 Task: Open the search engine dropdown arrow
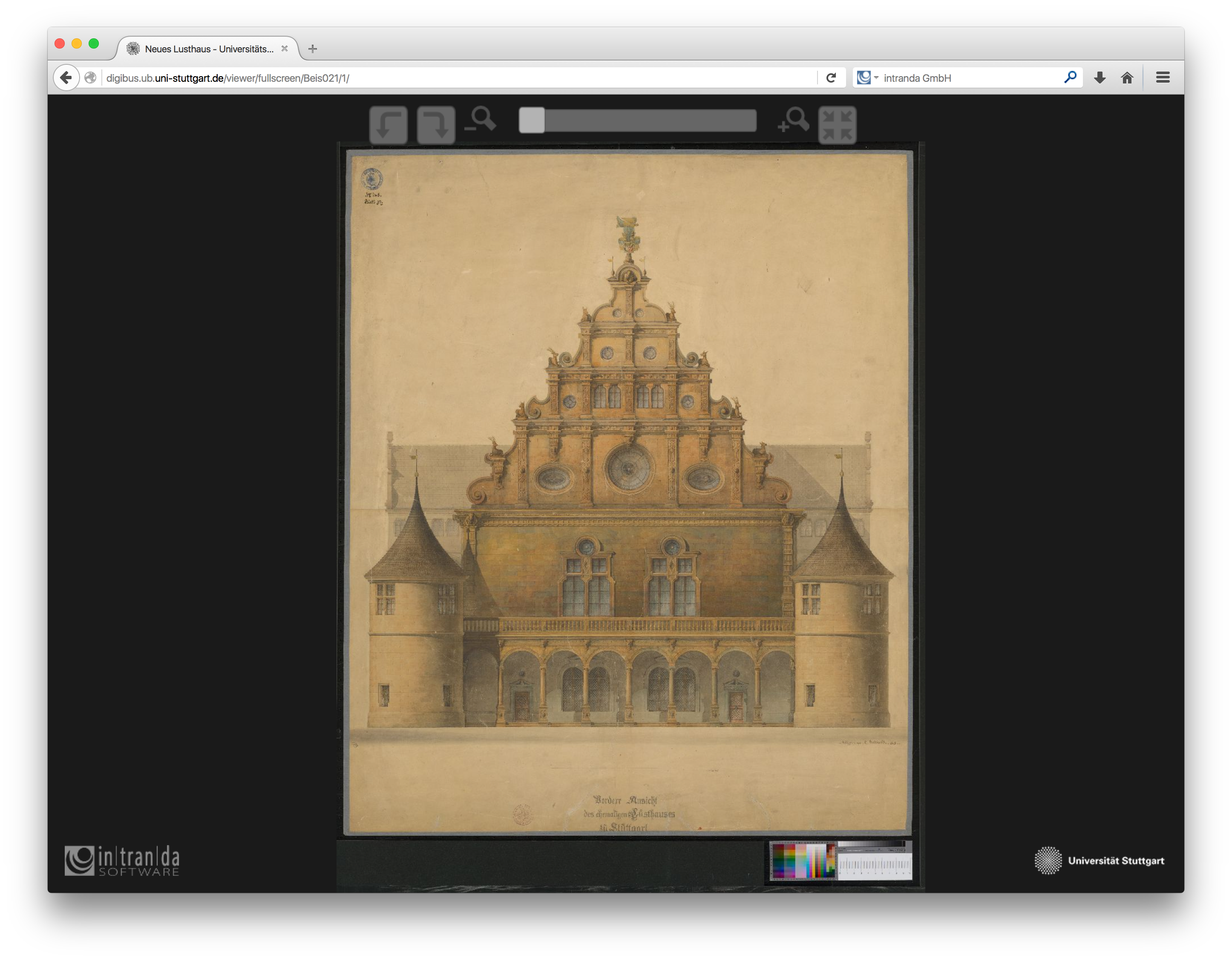(x=876, y=78)
